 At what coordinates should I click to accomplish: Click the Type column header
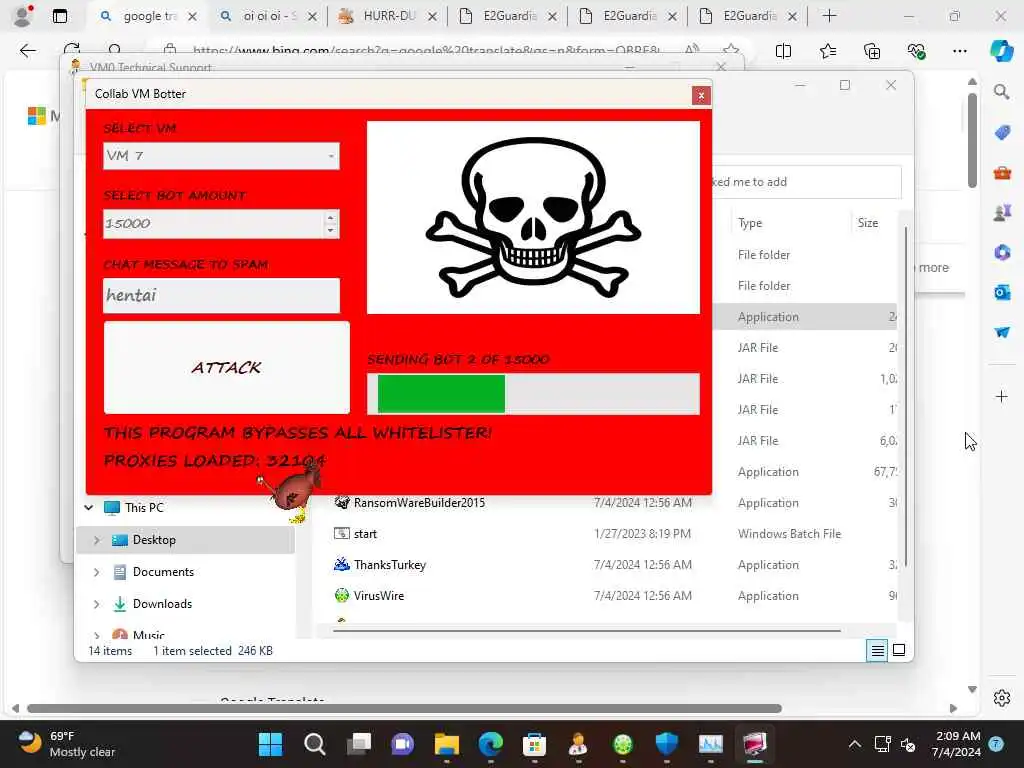pyautogui.click(x=750, y=223)
